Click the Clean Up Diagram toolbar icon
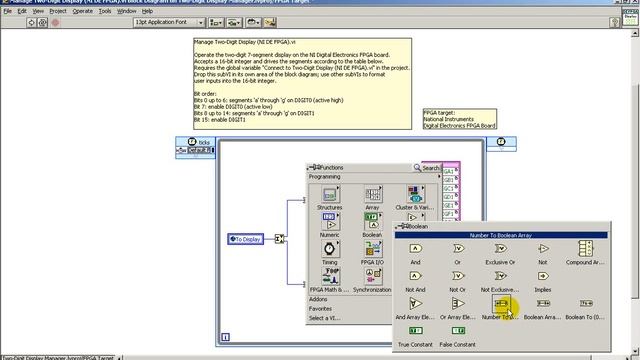Screen dimensions: 640x360 (x=270, y=22)
